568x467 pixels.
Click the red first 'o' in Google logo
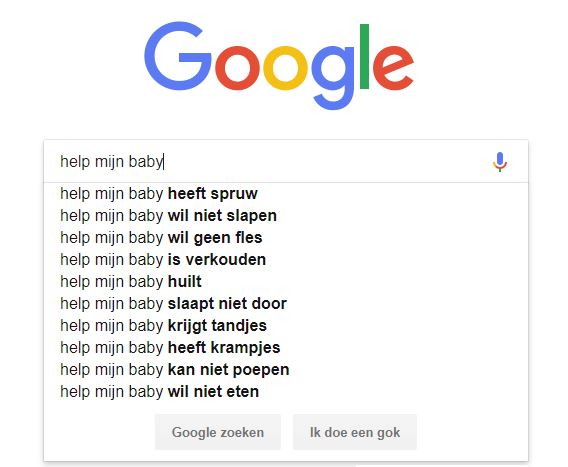[x=238, y=68]
